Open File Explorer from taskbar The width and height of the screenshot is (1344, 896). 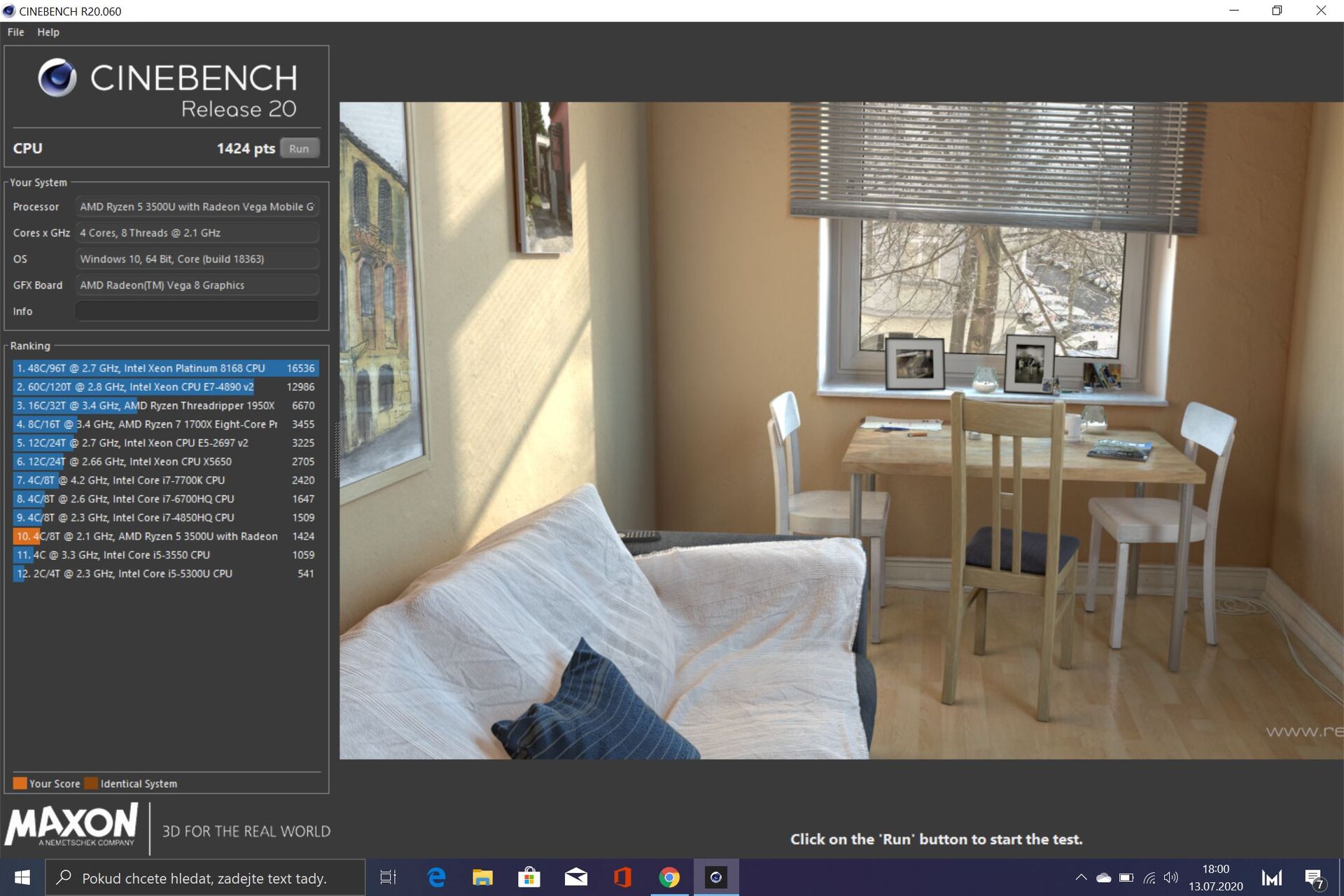[482, 878]
